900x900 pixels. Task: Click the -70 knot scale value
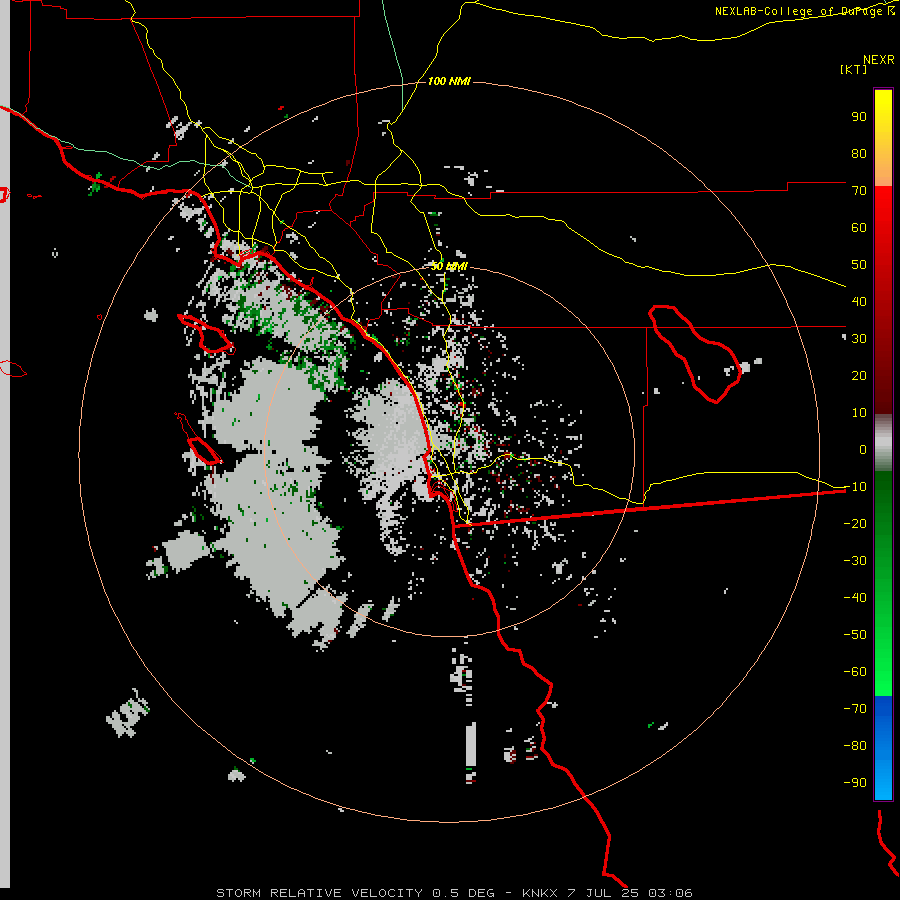(855, 709)
